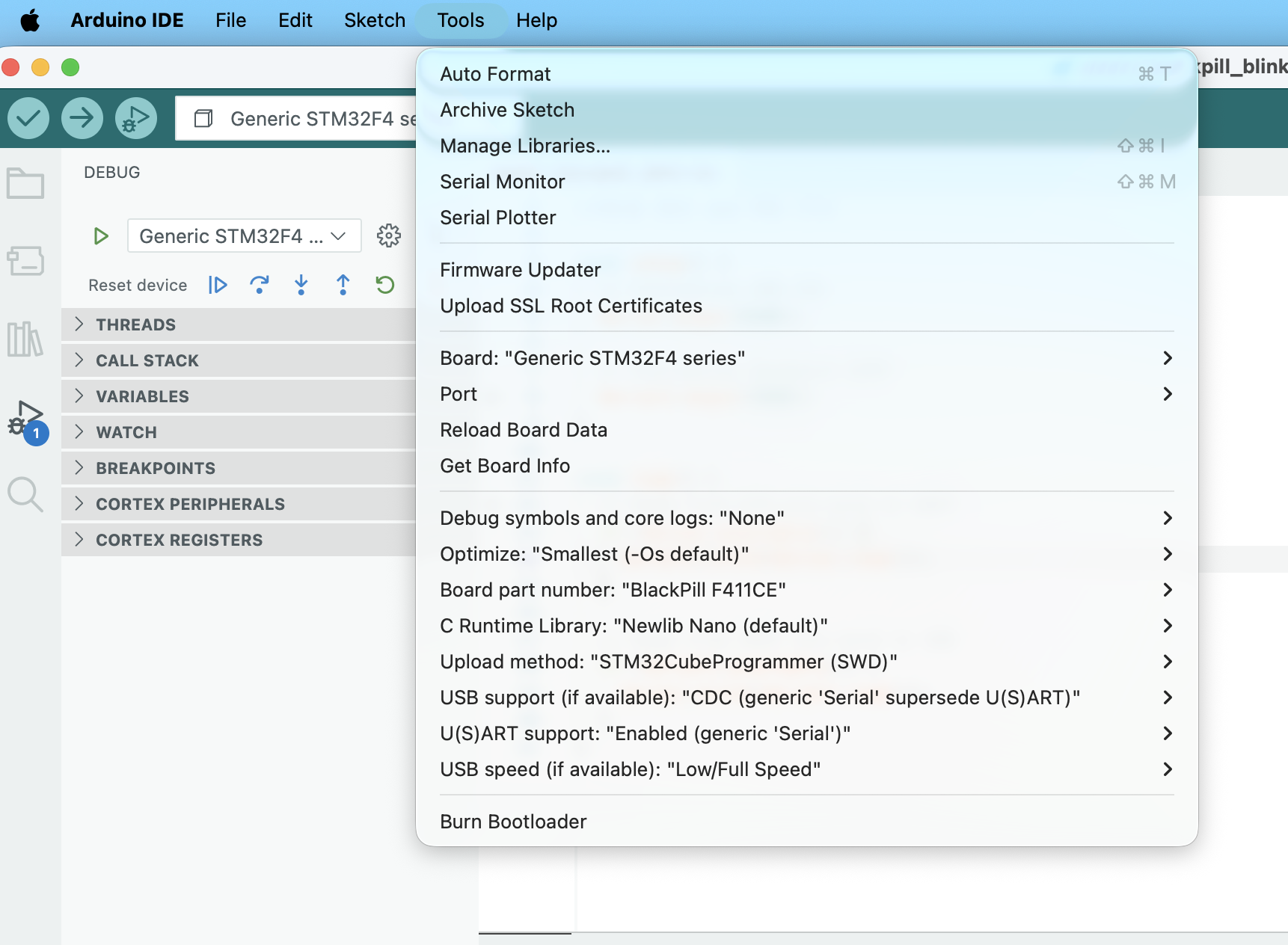Click the Continue debug control
Screen dimensions: 1288x945
(218, 285)
